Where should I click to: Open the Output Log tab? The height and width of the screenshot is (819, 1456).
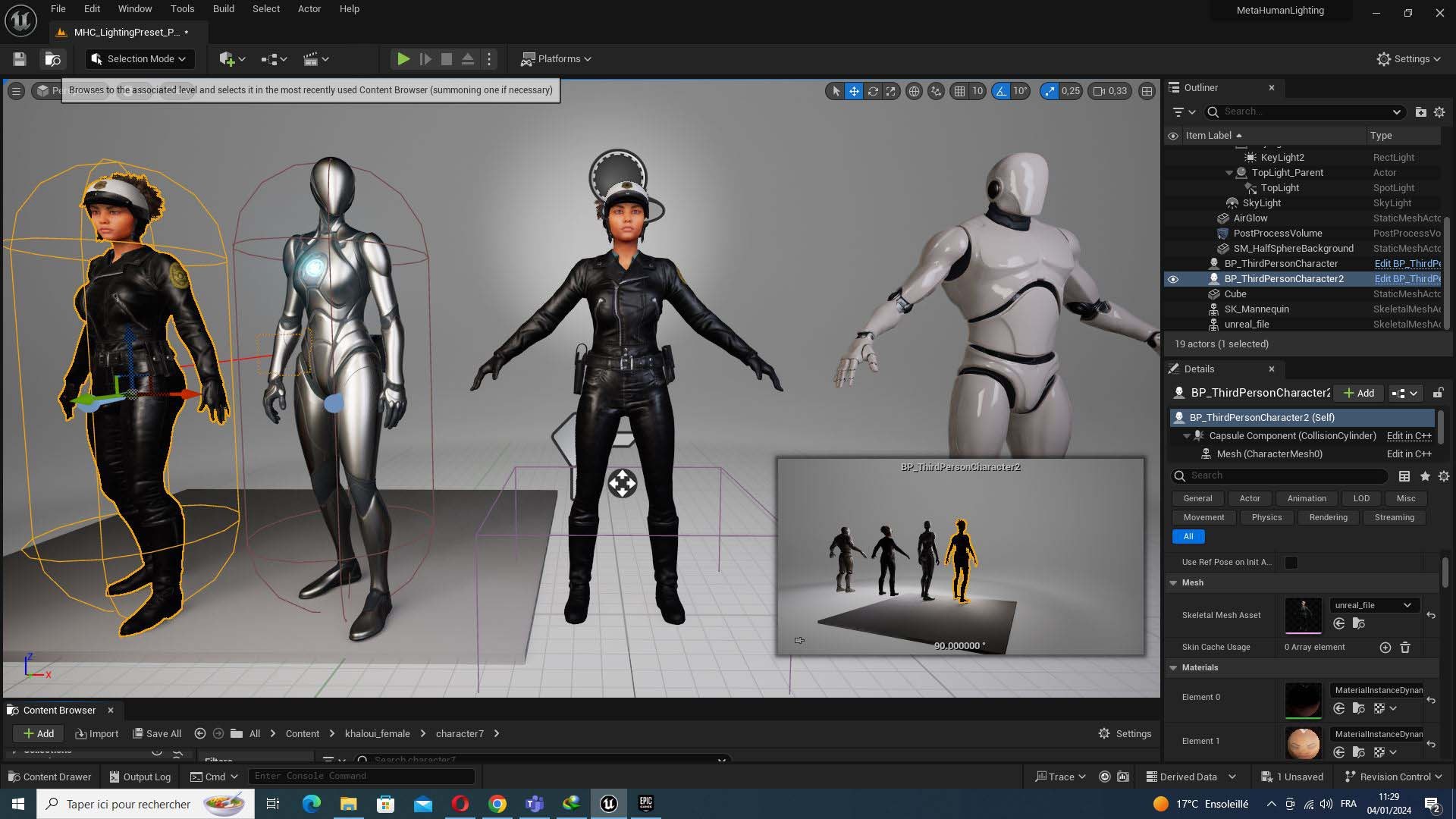coord(140,777)
